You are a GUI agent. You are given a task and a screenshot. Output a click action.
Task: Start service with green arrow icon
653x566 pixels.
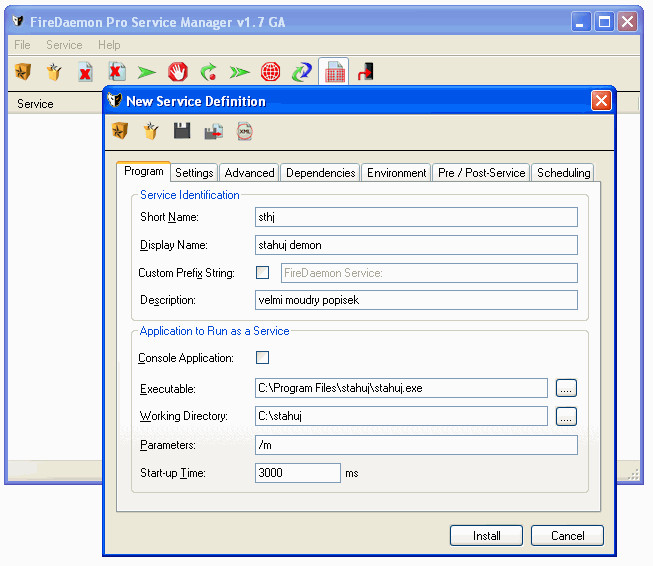click(x=147, y=72)
